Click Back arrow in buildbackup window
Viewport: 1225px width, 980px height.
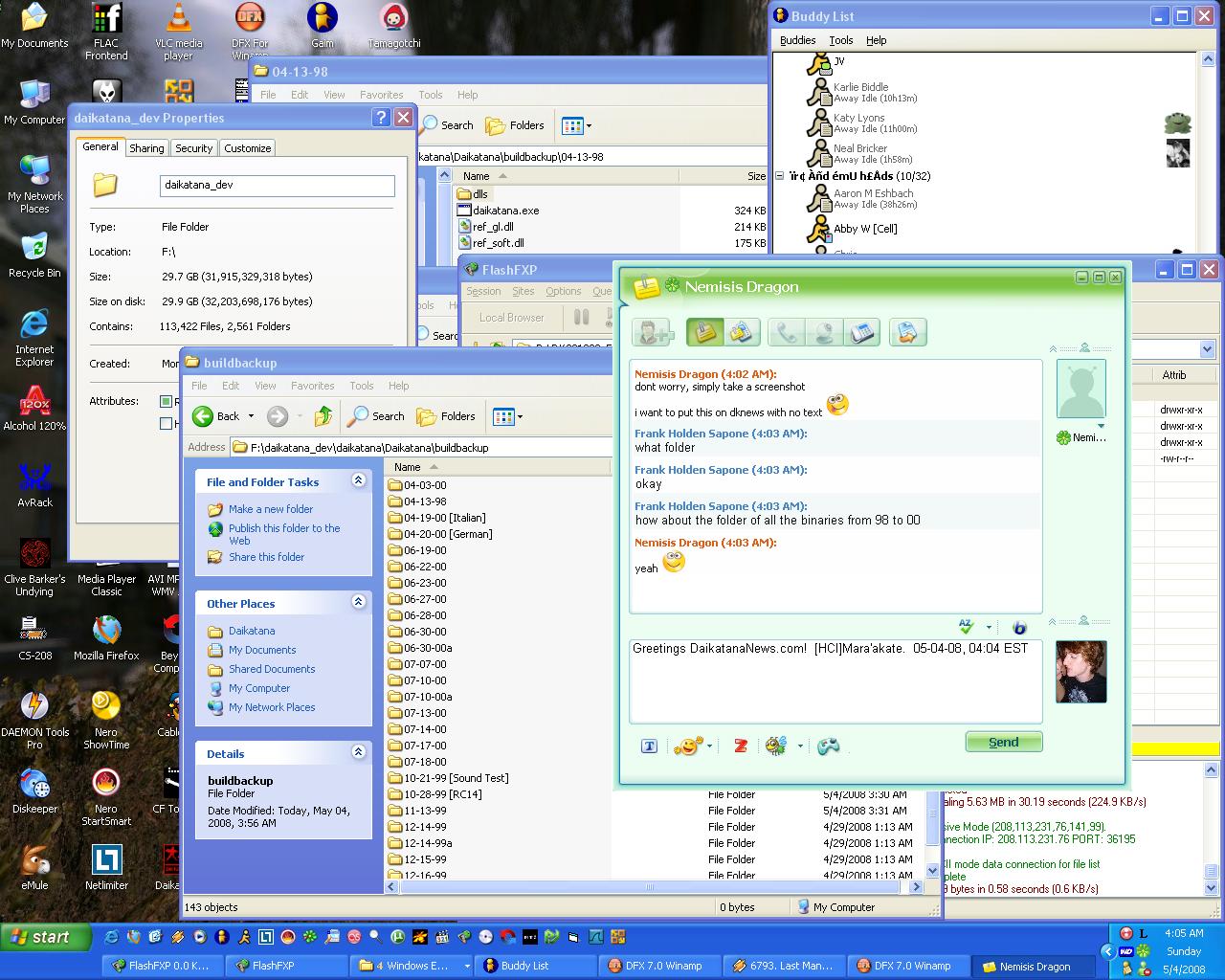click(215, 415)
